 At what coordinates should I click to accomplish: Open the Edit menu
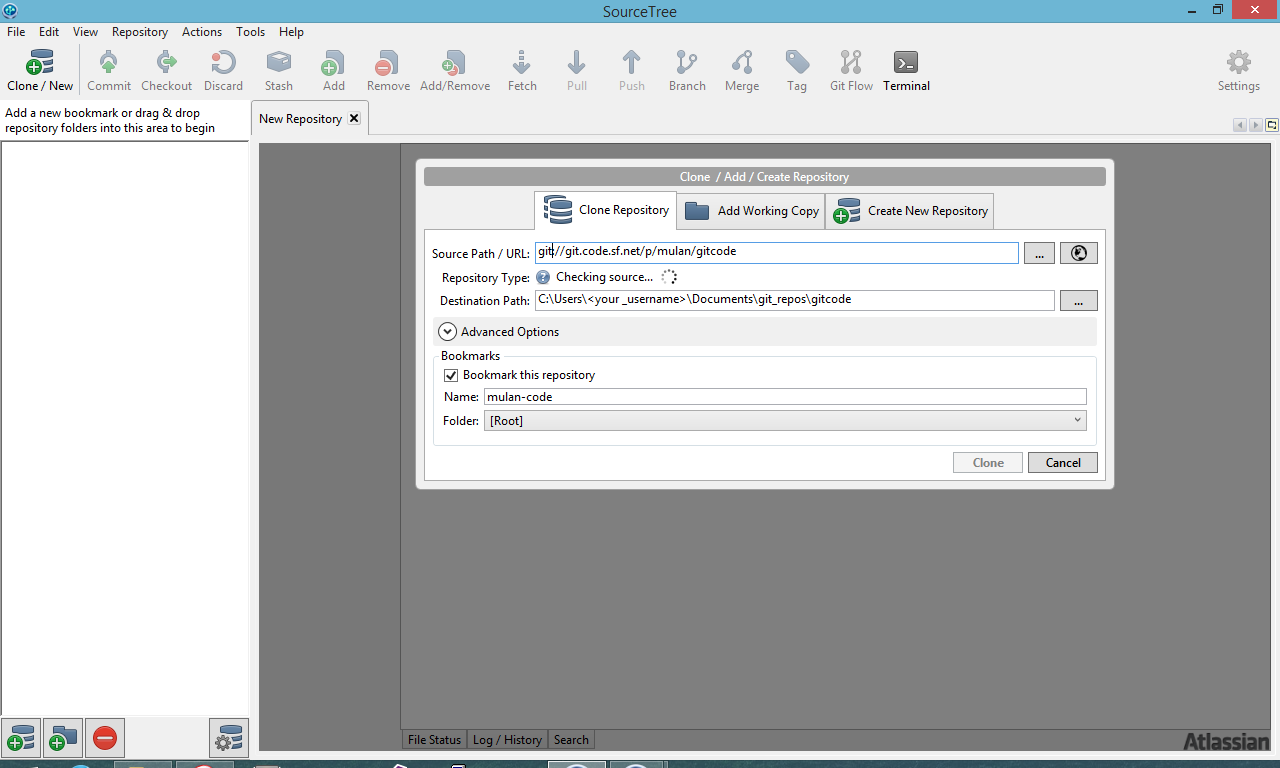tap(49, 32)
